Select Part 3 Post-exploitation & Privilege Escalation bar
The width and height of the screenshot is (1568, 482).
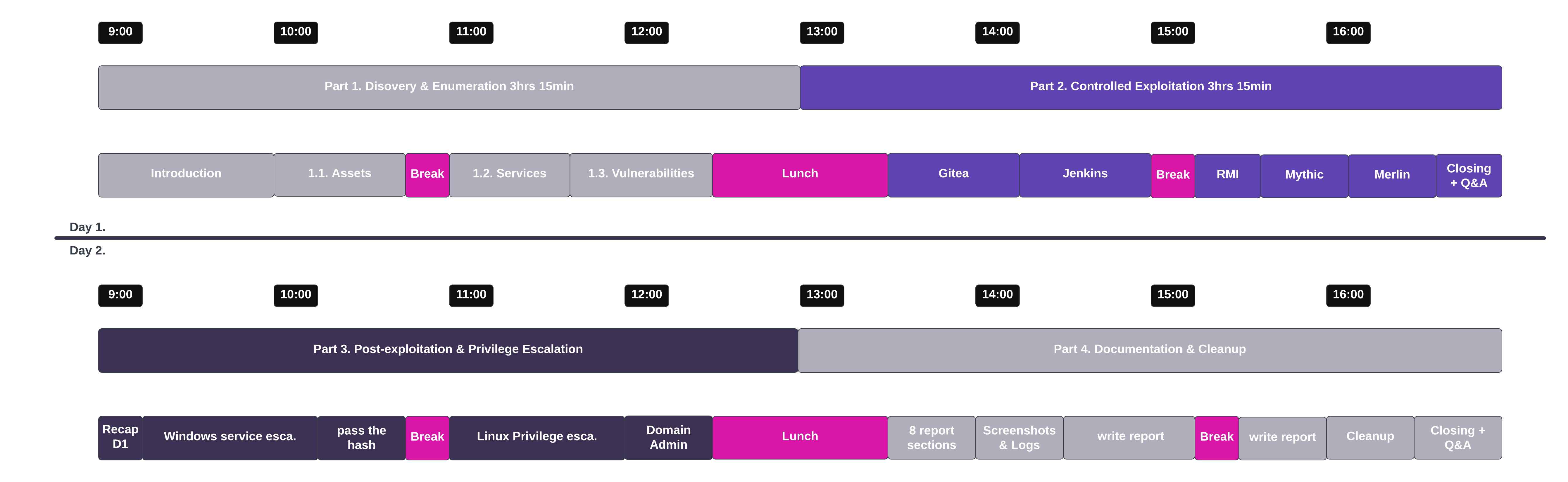click(x=447, y=350)
